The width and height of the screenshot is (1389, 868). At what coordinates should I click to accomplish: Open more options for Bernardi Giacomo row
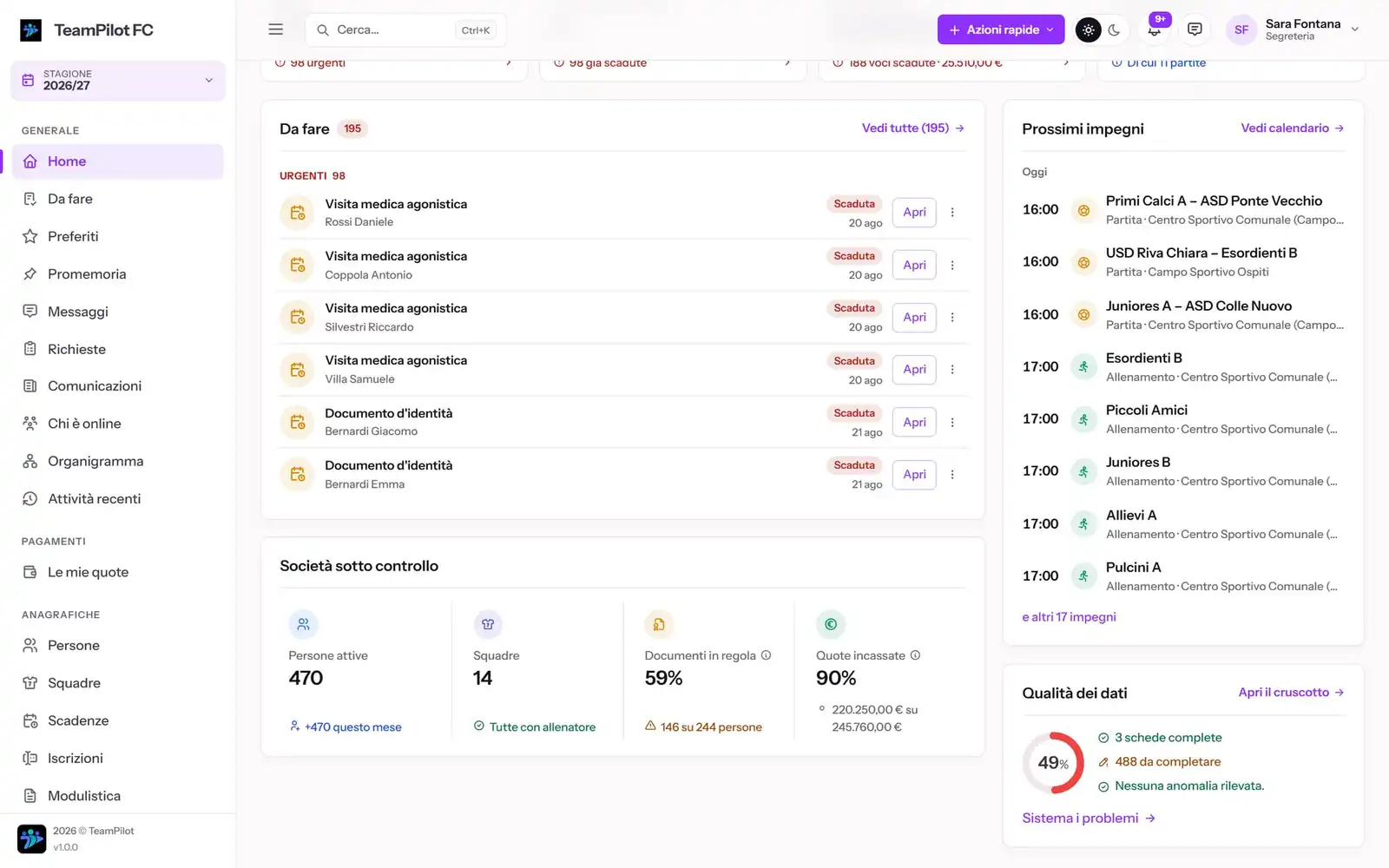952,422
